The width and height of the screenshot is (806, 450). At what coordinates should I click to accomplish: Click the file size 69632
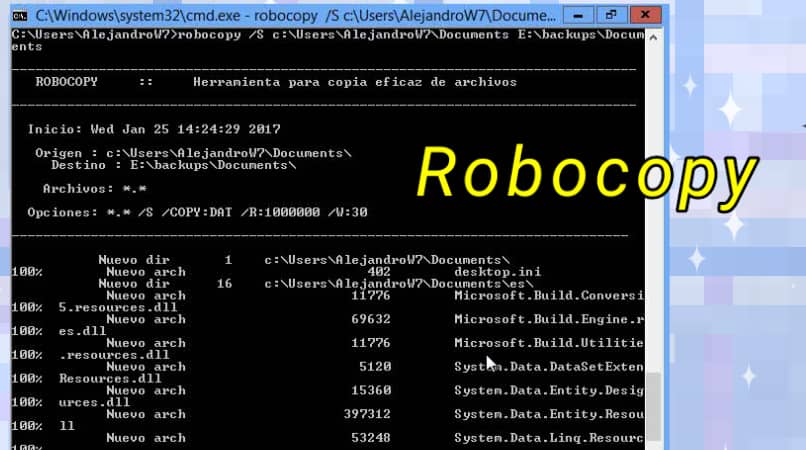tap(371, 319)
